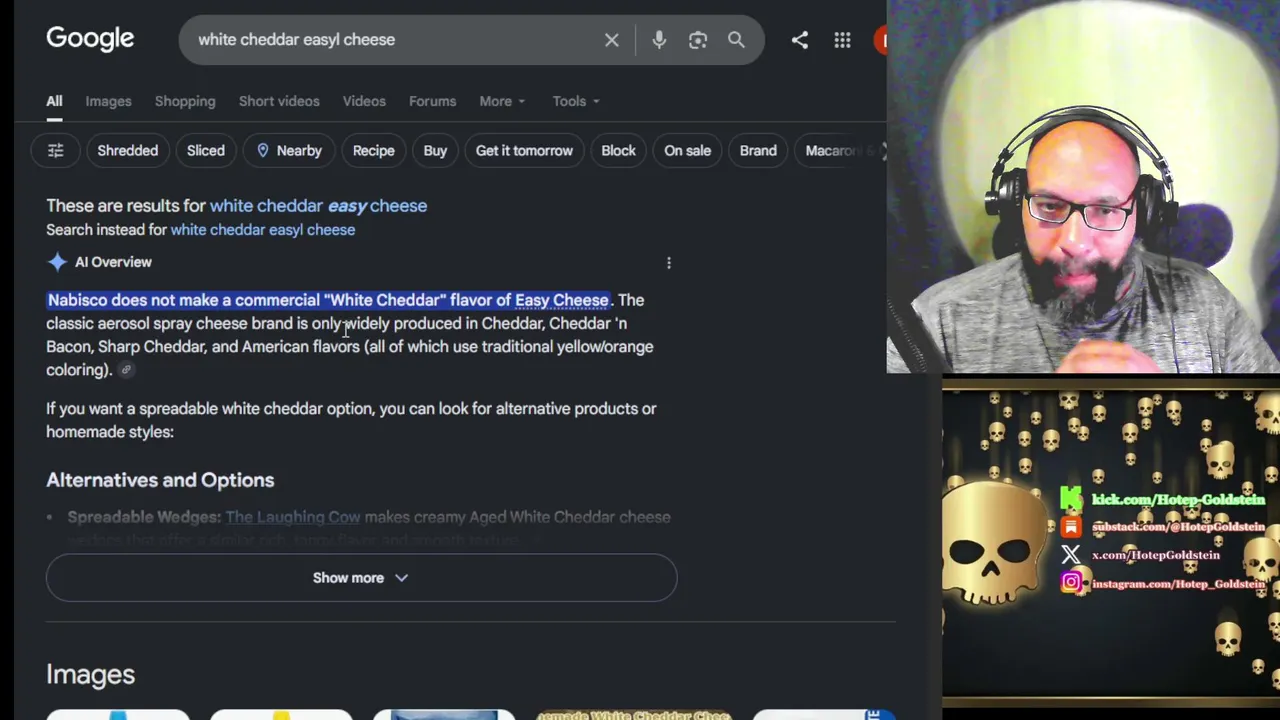1280x720 pixels.
Task: Apply the Shredded filter chip
Action: click(x=128, y=151)
